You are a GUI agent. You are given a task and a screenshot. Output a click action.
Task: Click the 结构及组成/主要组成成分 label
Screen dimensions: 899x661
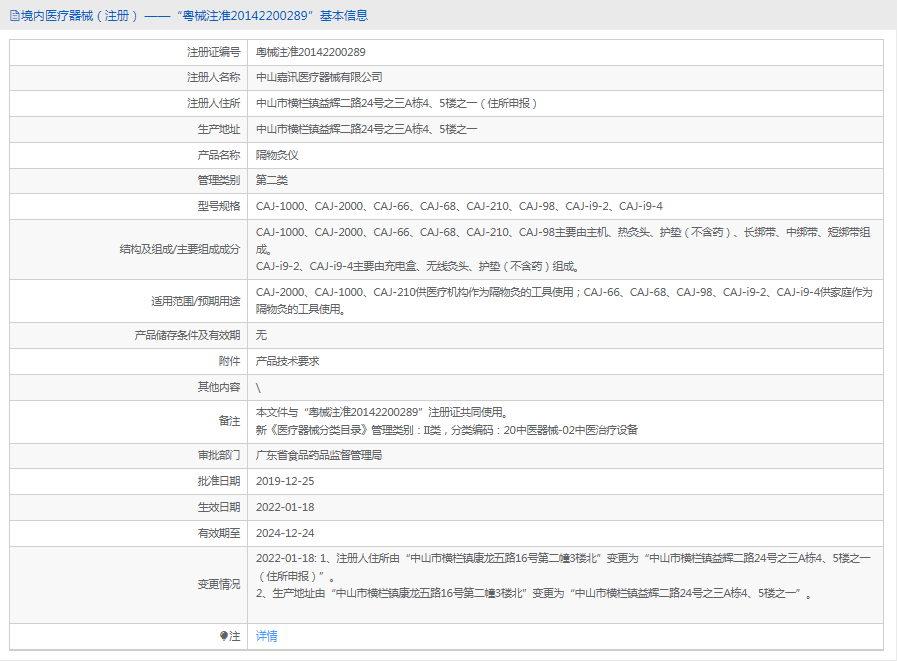pos(179,249)
